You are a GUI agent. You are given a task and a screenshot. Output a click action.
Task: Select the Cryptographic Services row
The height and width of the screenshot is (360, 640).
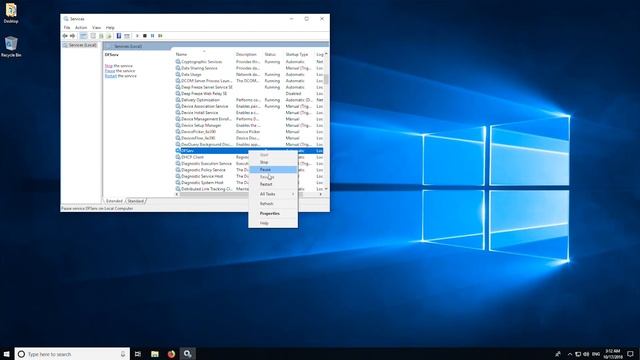[249, 62]
